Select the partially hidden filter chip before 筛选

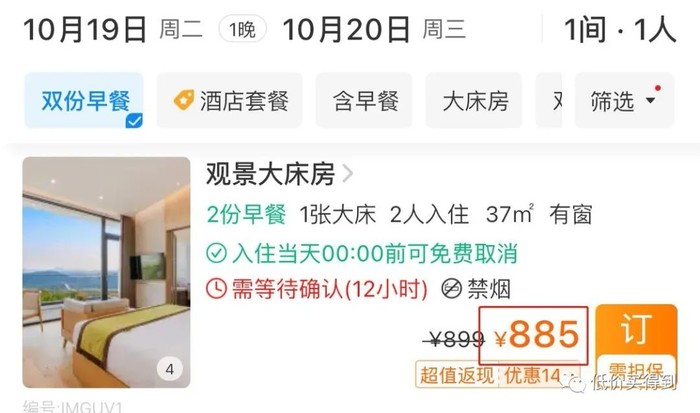pyautogui.click(x=549, y=100)
